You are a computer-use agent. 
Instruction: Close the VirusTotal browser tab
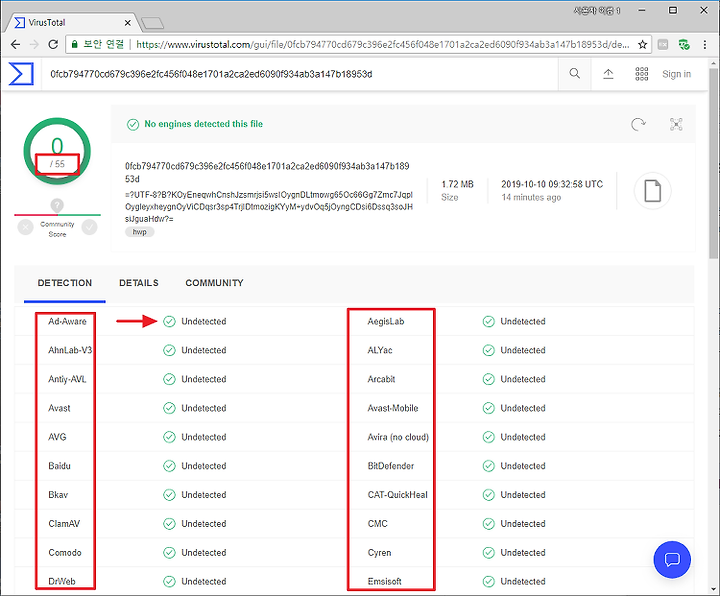[x=128, y=22]
